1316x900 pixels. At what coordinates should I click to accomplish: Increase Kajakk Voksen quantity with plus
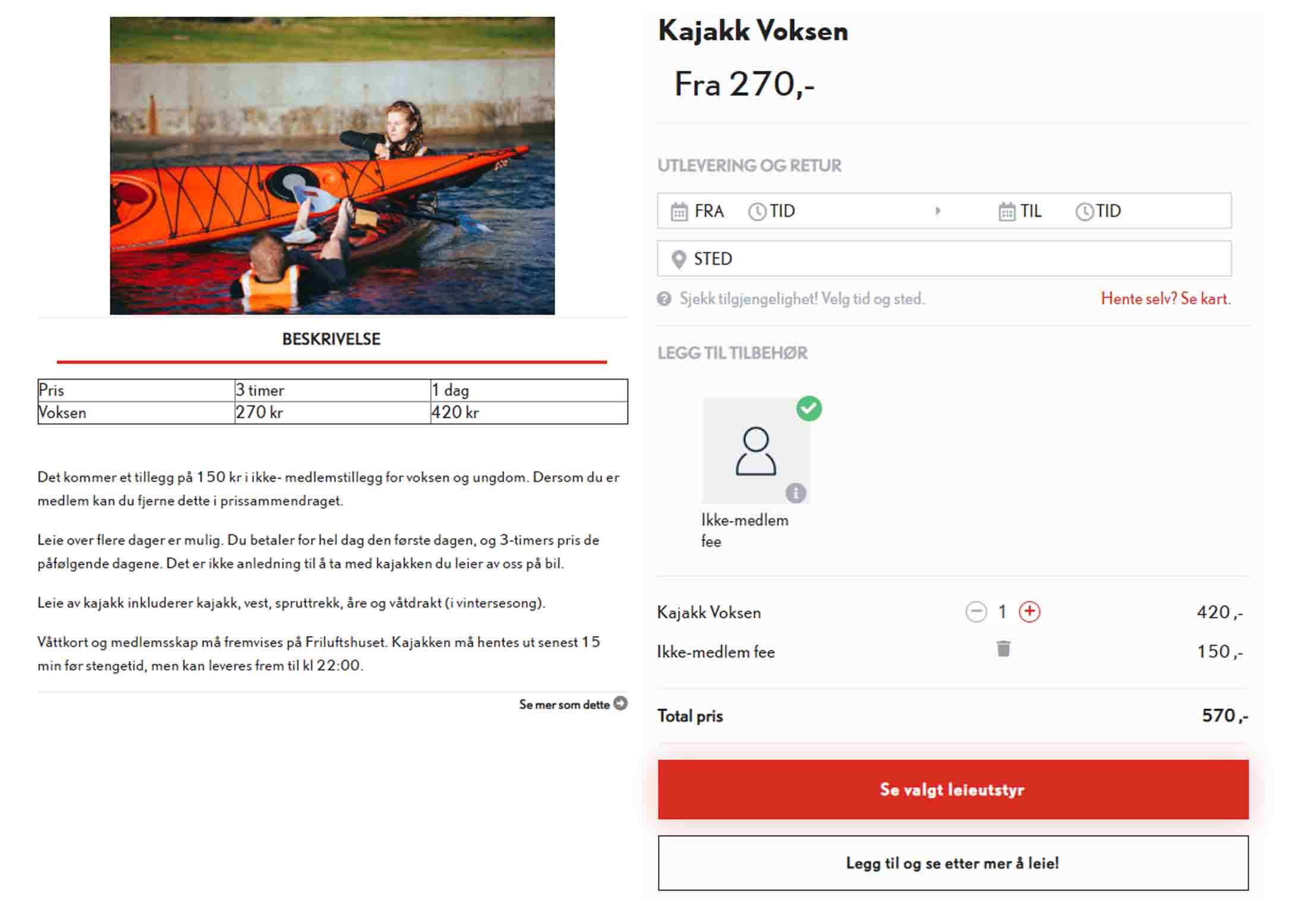1029,612
